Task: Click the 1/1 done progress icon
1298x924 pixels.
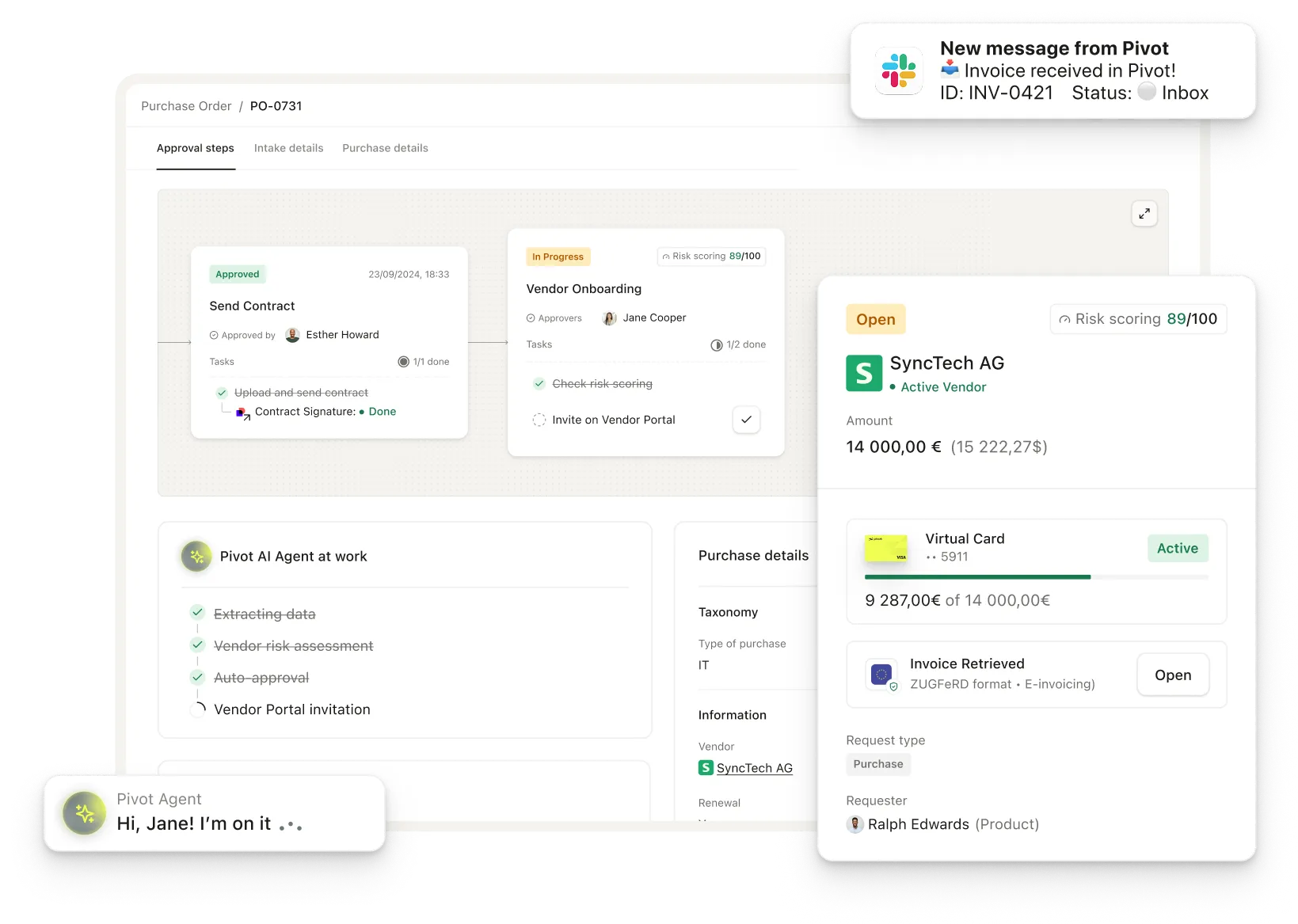Action: (404, 362)
